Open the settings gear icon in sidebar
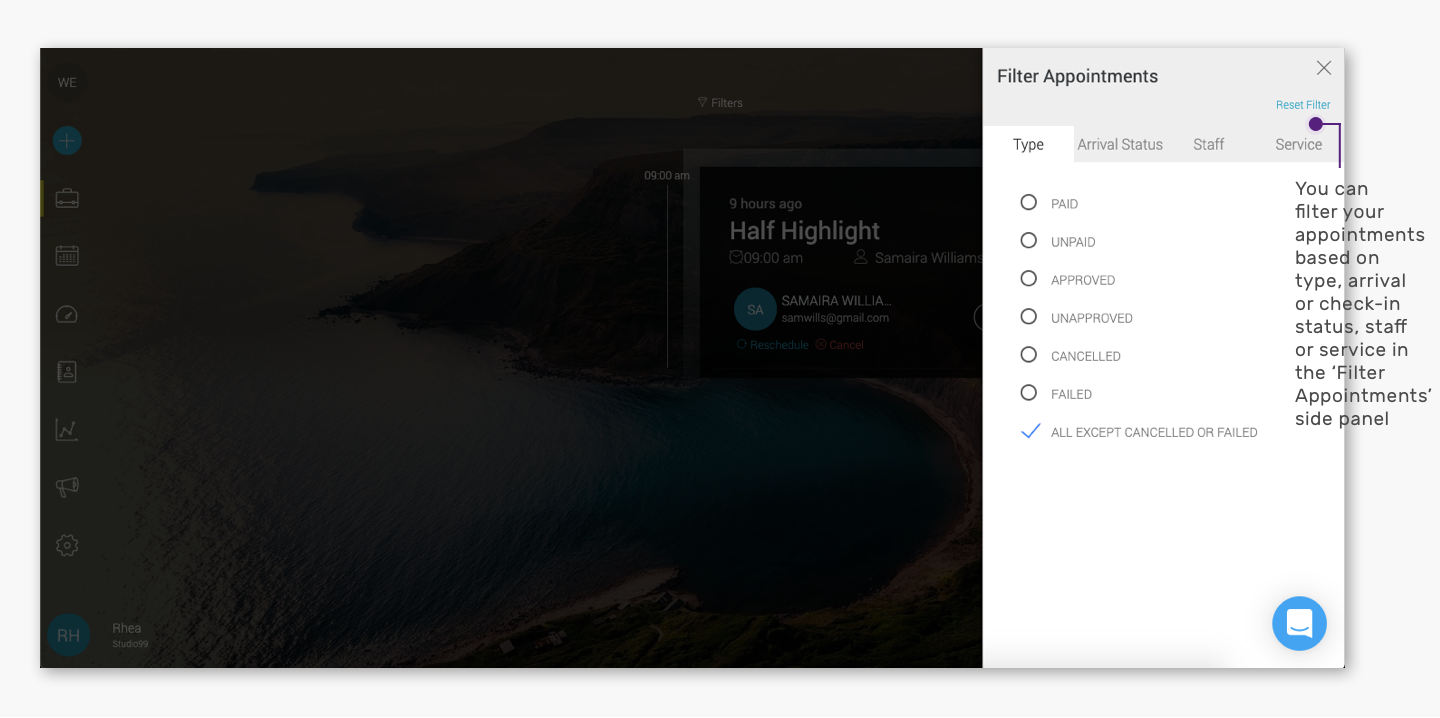The width and height of the screenshot is (1440, 718). pos(67,545)
